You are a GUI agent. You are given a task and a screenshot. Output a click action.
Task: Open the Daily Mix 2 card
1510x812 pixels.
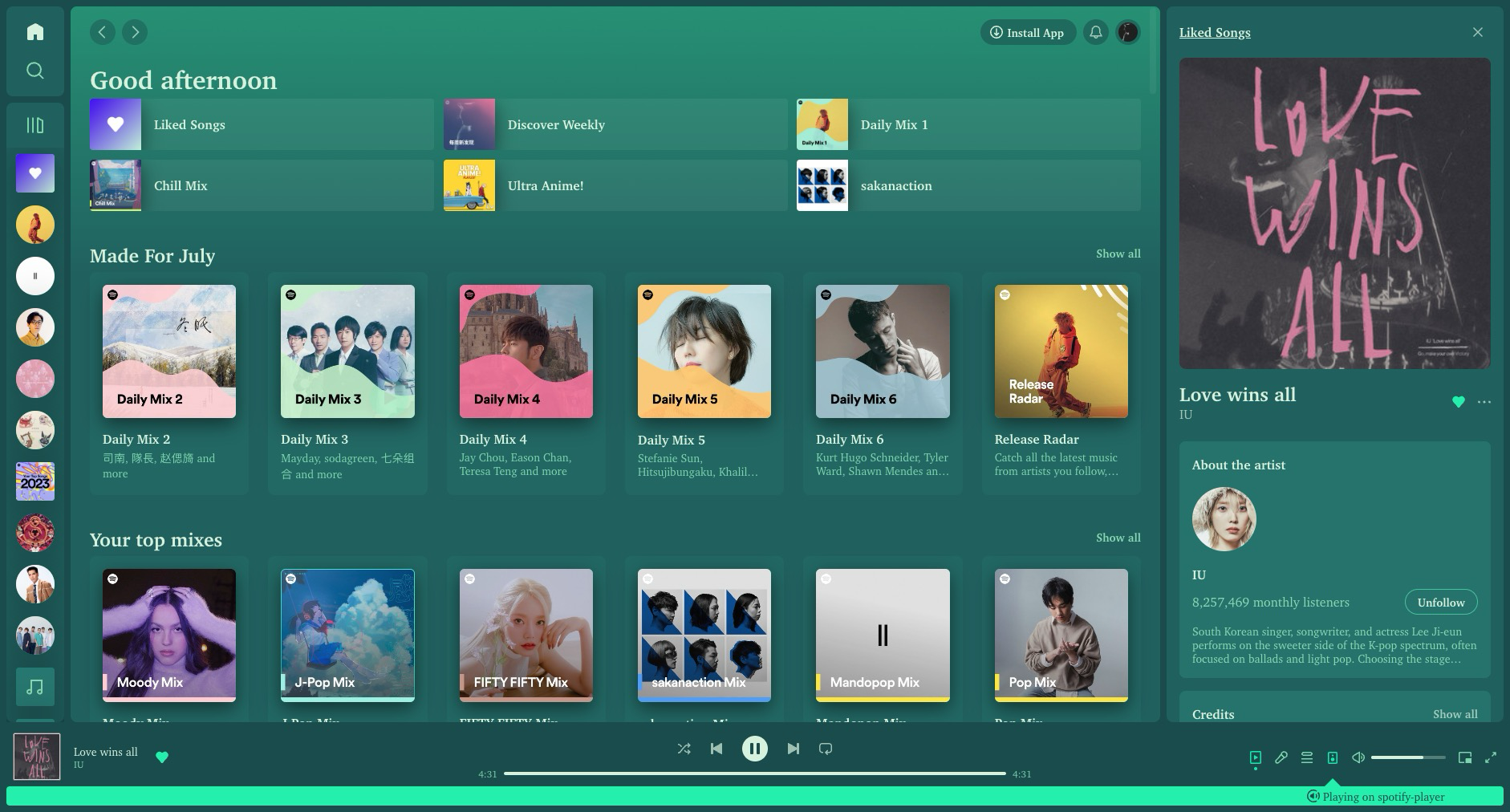pos(169,383)
